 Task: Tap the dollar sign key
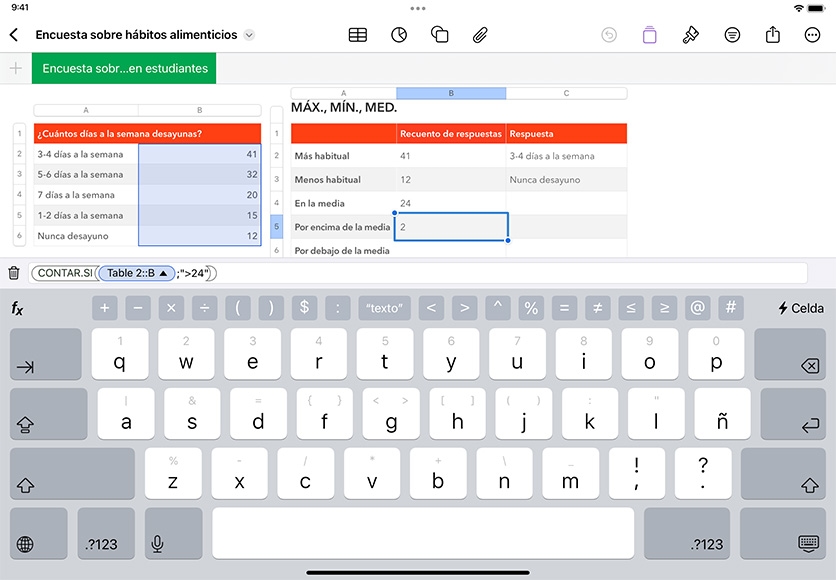tap(304, 308)
